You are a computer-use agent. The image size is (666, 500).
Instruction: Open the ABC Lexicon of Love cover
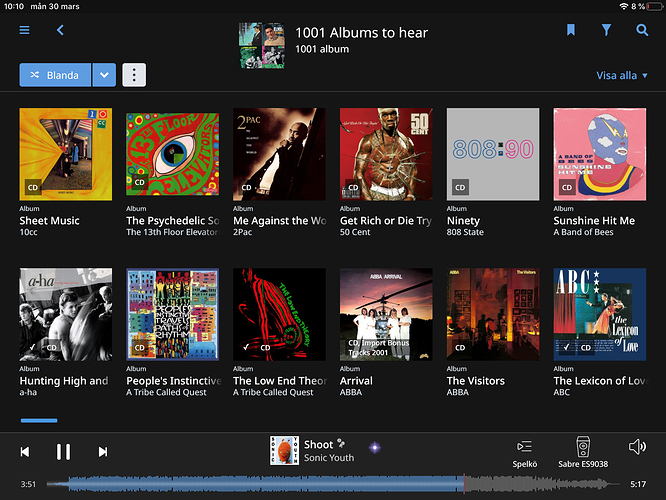tap(600, 314)
